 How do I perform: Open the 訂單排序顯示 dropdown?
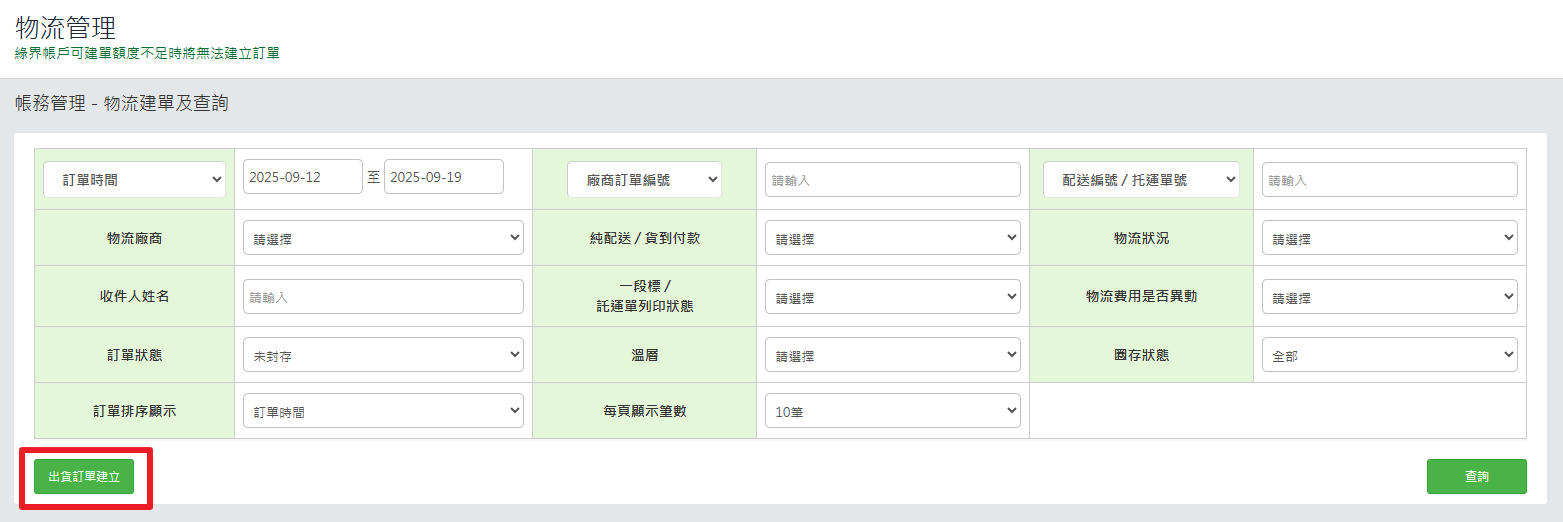tap(383, 411)
